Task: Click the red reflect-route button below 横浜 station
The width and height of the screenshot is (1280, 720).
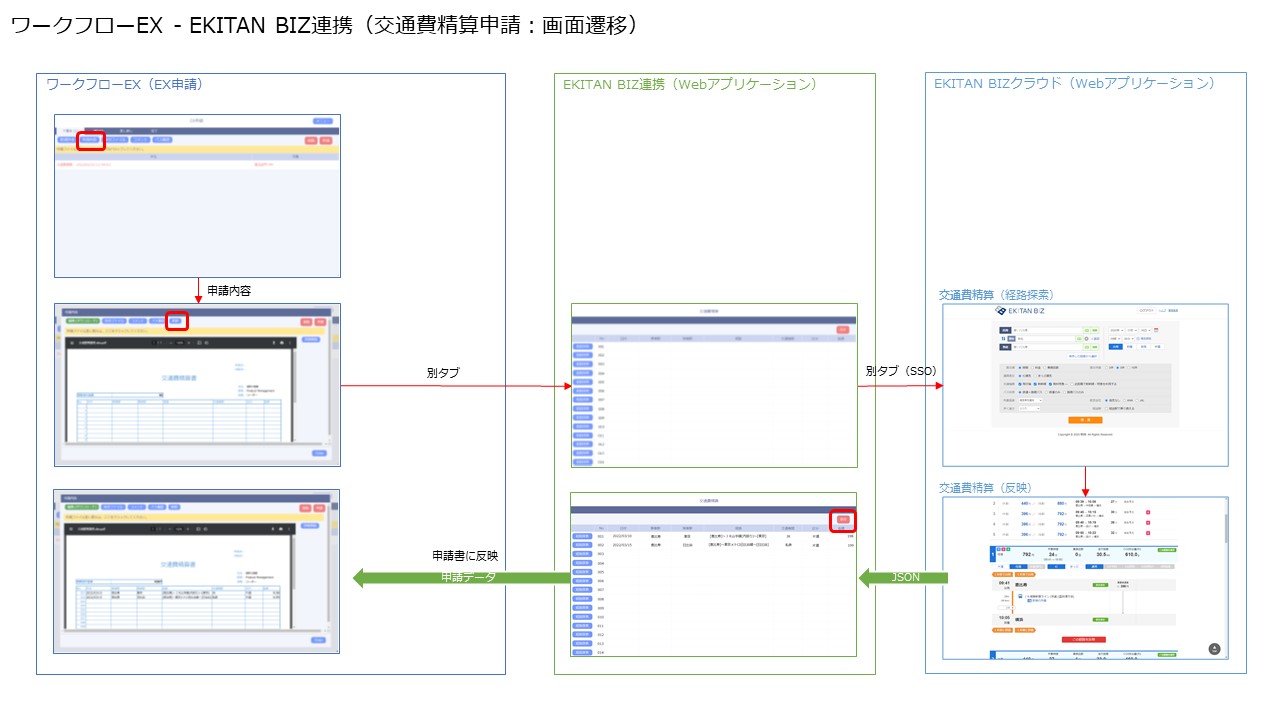Action: (x=1084, y=640)
